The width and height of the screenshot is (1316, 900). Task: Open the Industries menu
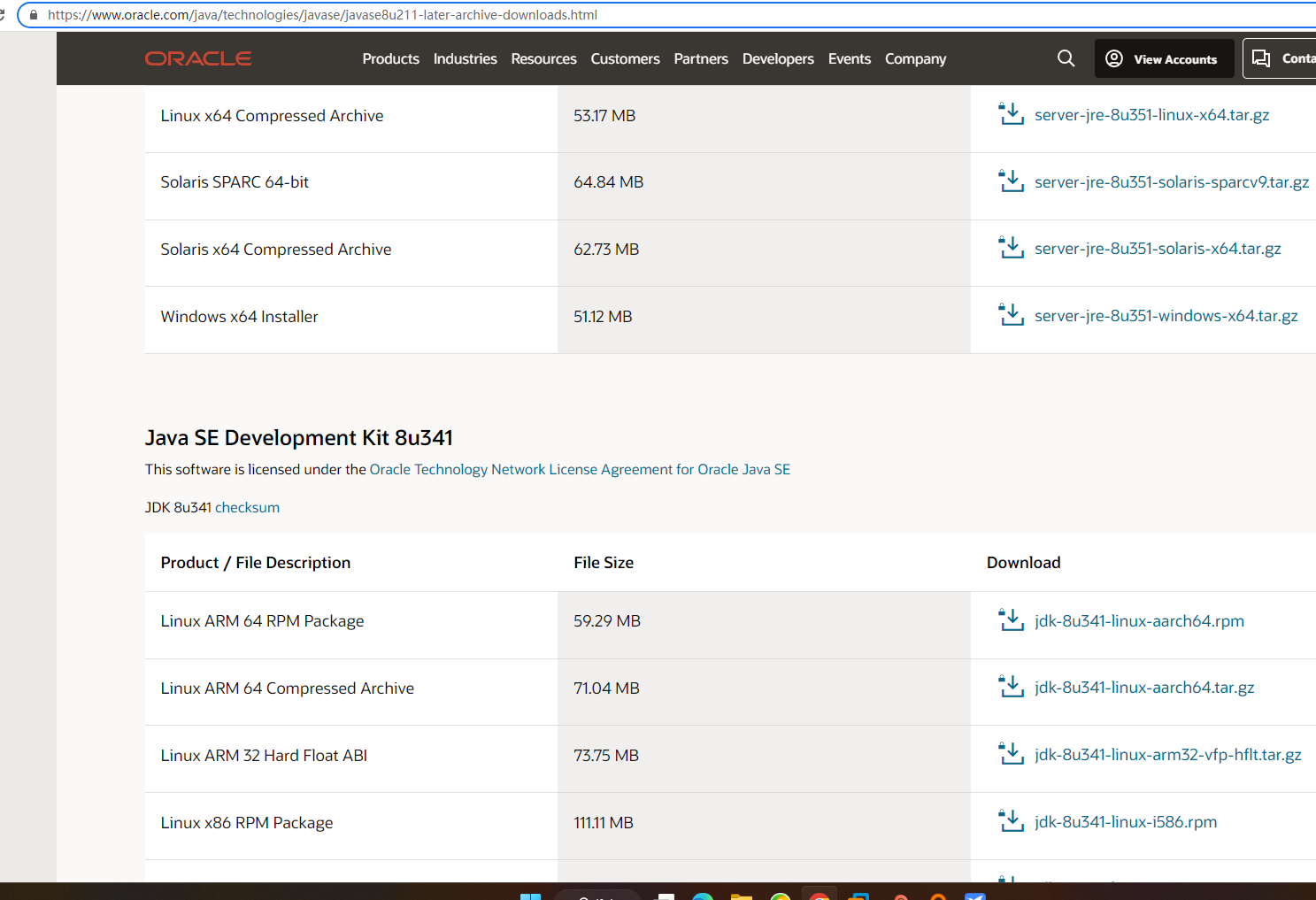(465, 58)
